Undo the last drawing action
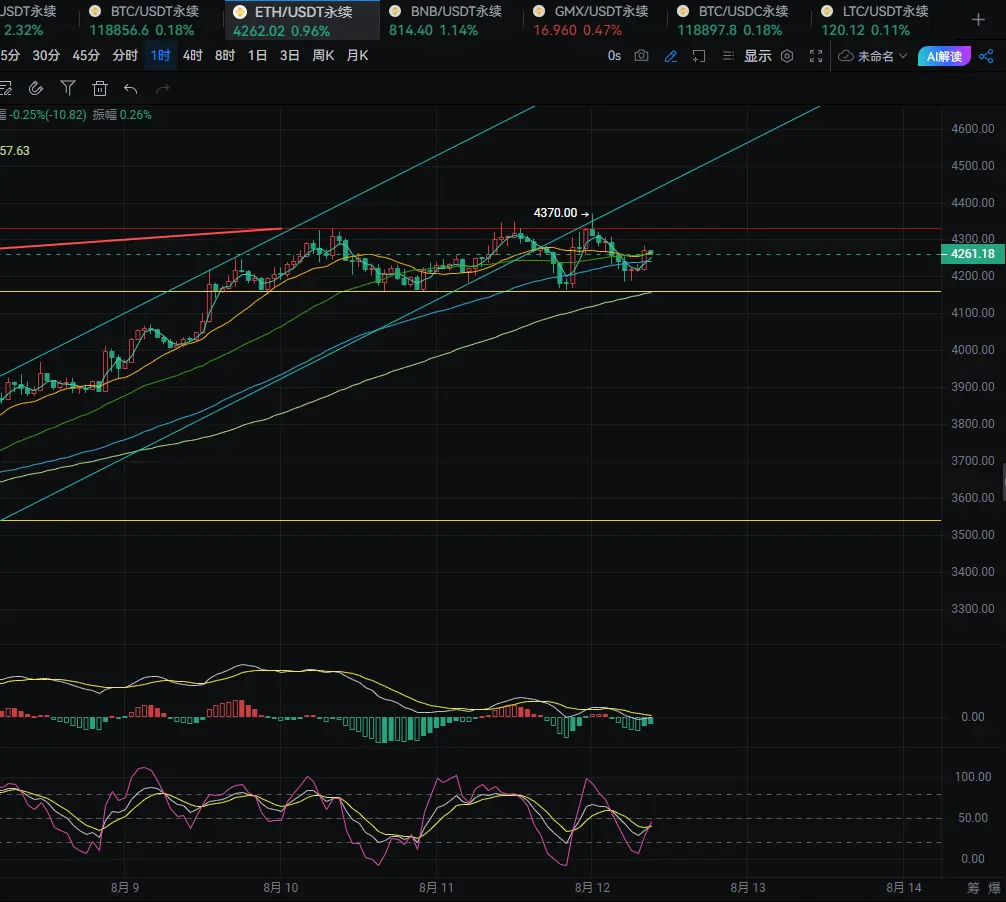The height and width of the screenshot is (902, 1006). click(x=130, y=89)
